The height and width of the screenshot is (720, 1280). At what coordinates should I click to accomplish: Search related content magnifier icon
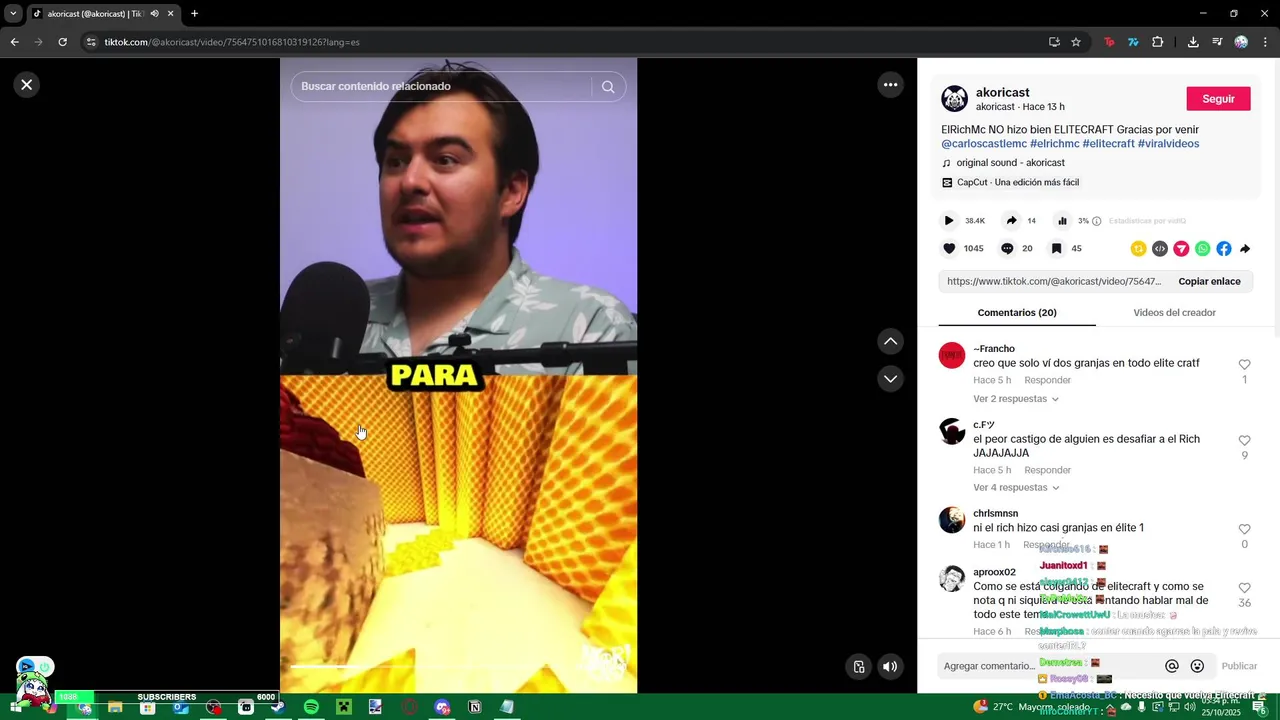pyautogui.click(x=608, y=87)
